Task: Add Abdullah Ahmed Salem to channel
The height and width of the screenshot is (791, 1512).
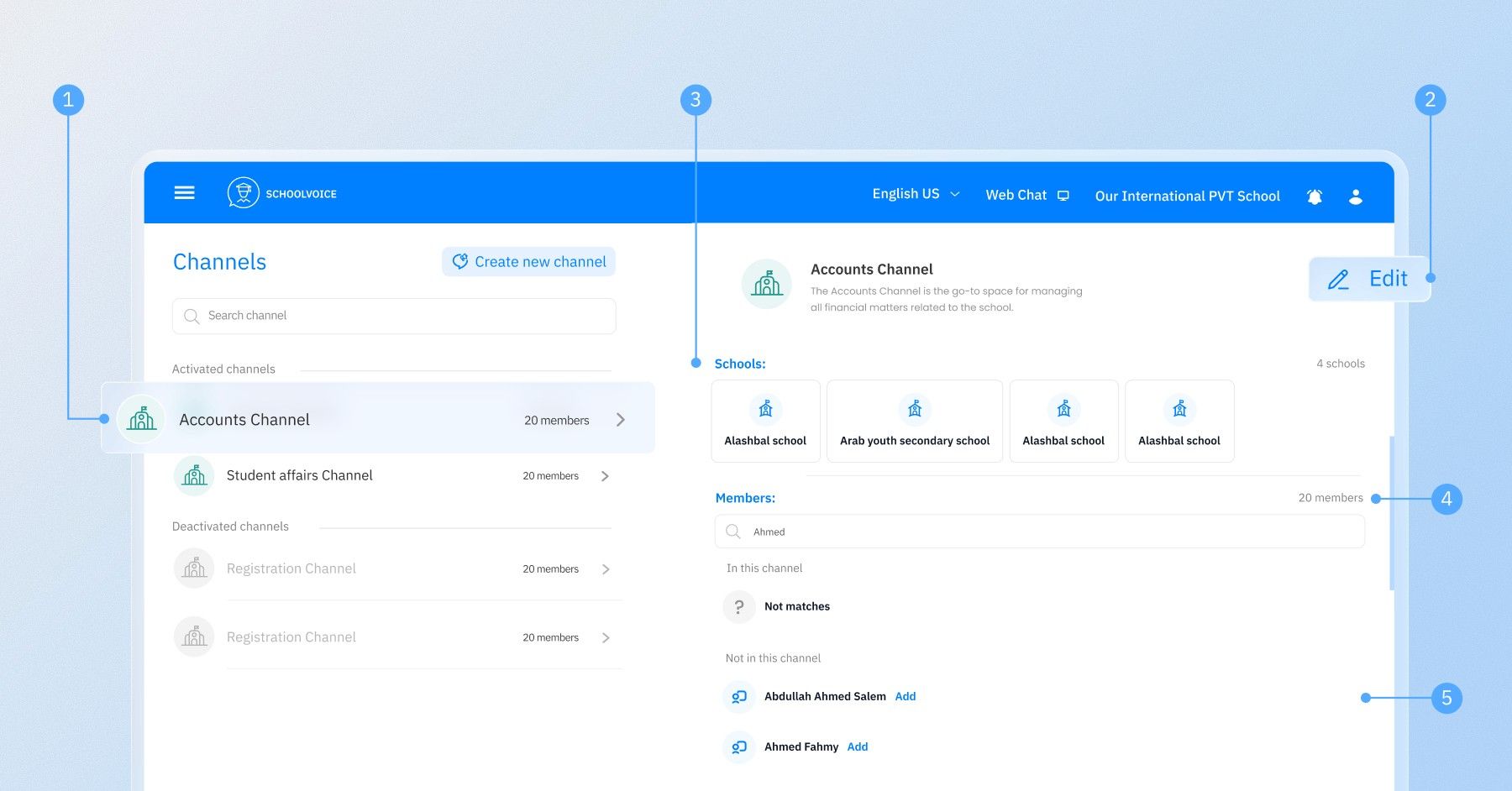Action: tap(906, 697)
